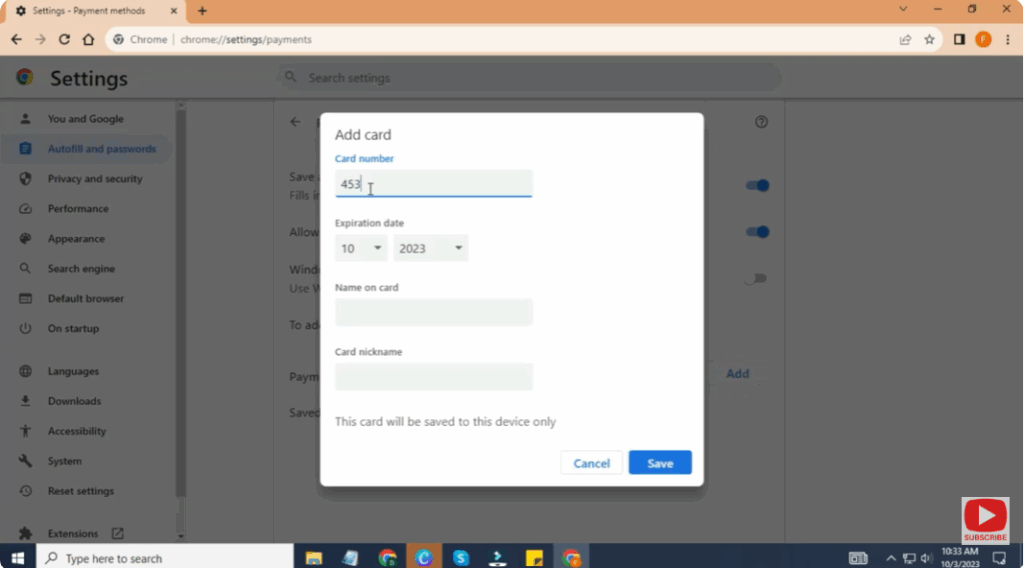This screenshot has height=568, width=1024.
Task: Open Skype from the taskbar
Action: tap(460, 558)
